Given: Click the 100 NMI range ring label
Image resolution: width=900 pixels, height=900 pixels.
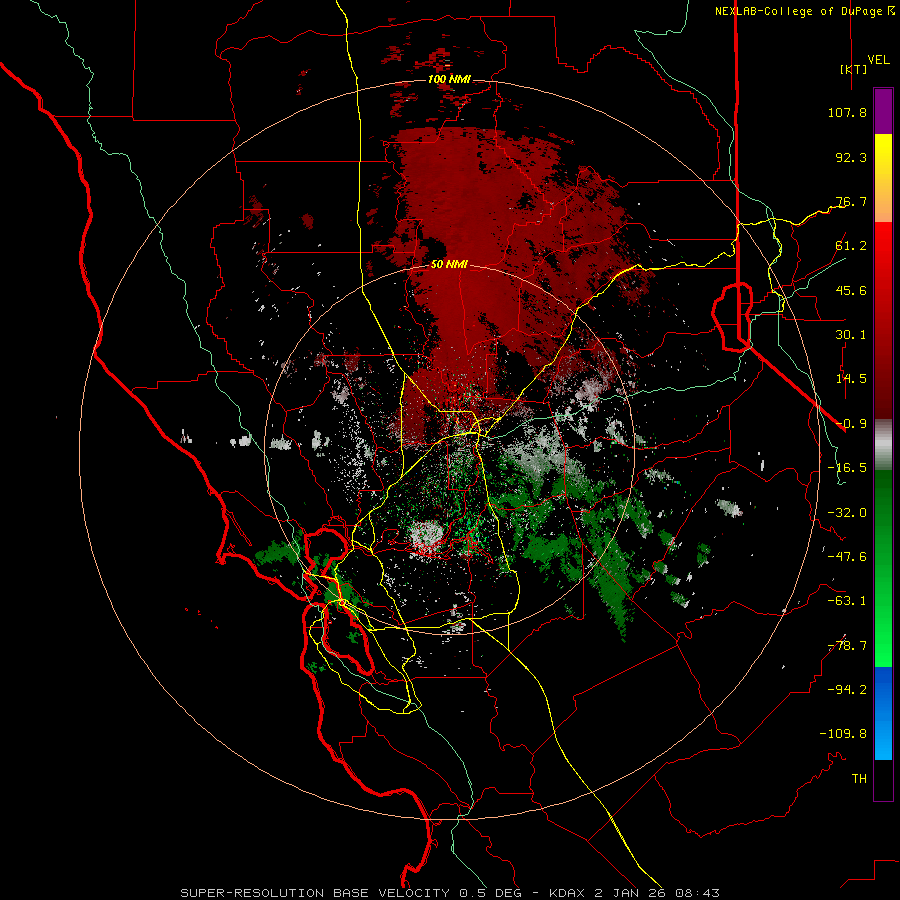Looking at the screenshot, I should pos(449,79).
